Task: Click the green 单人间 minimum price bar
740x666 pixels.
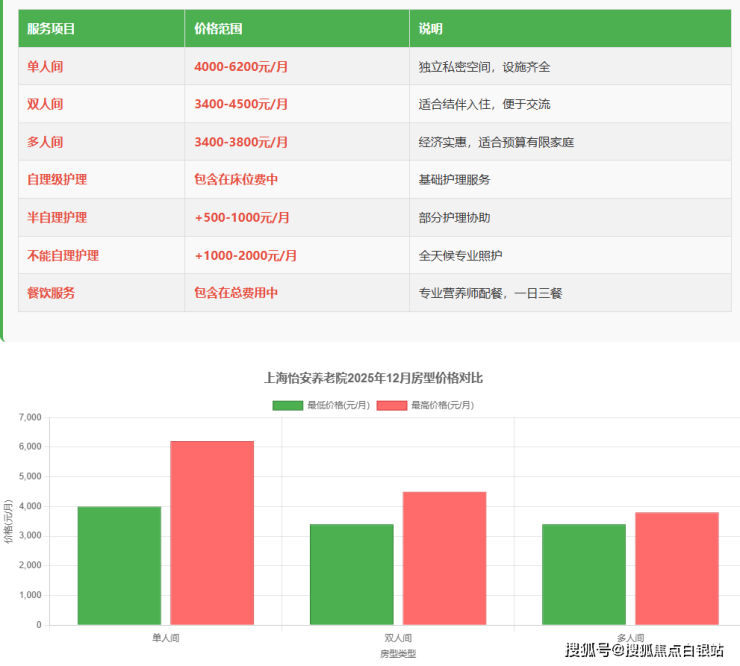Action: 119,565
